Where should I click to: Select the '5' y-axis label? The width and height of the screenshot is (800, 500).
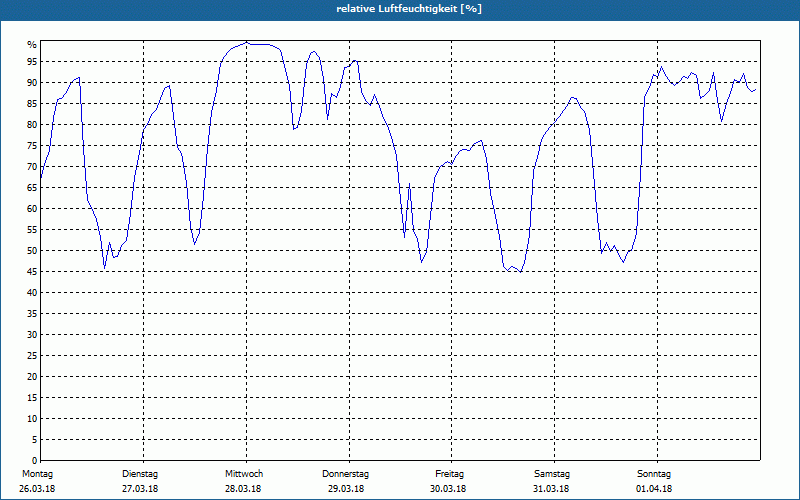(x=34, y=440)
